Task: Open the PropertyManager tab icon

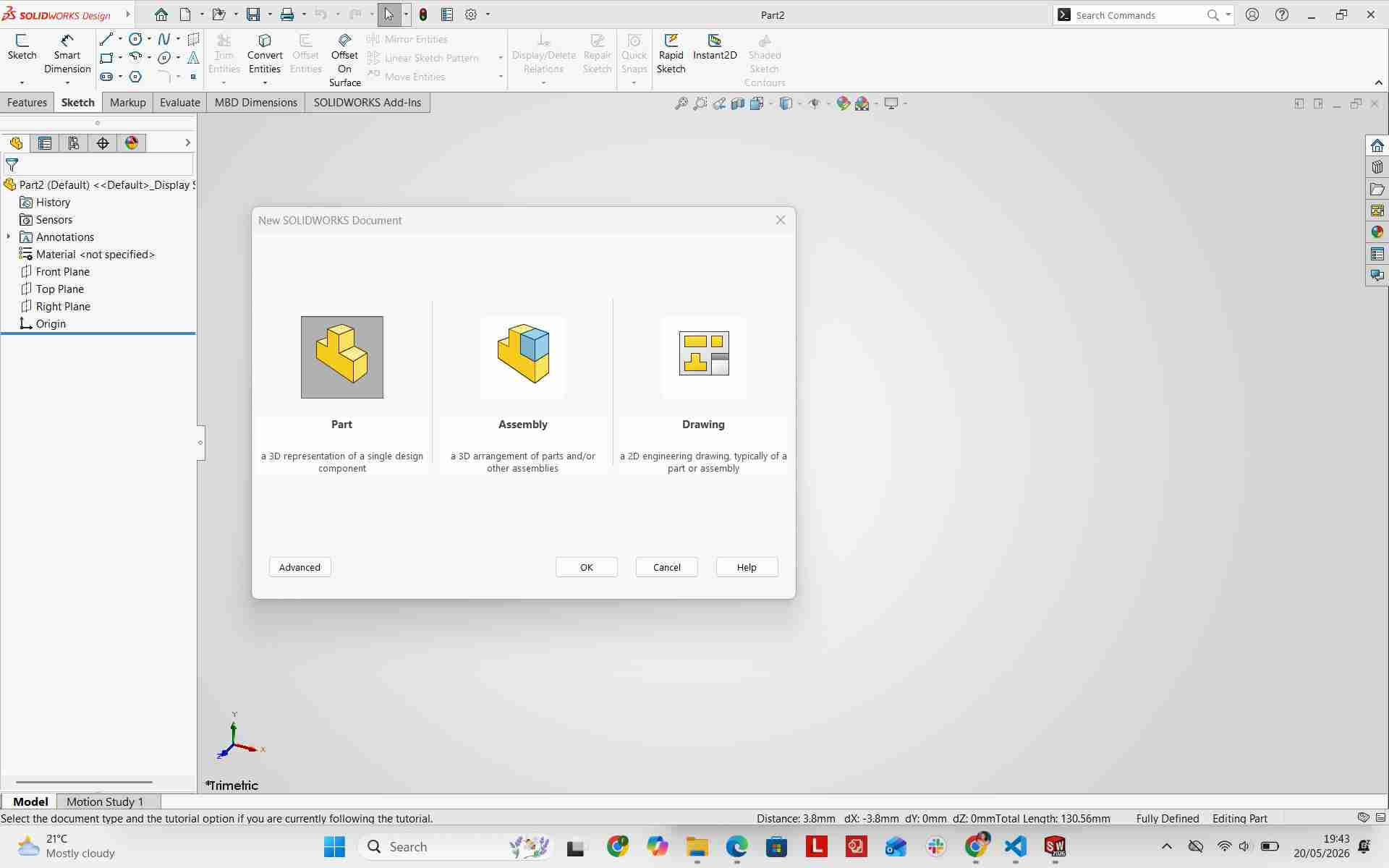Action: coord(45,143)
